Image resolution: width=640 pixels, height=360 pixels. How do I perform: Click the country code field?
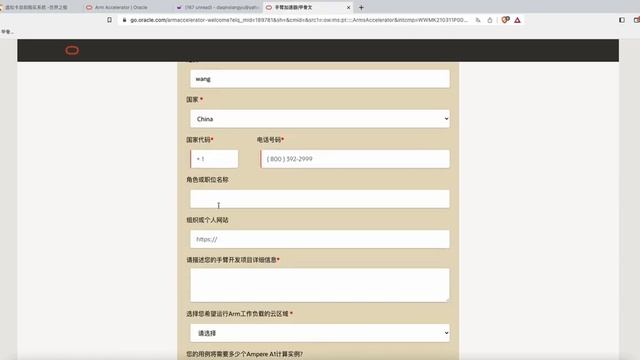click(214, 159)
